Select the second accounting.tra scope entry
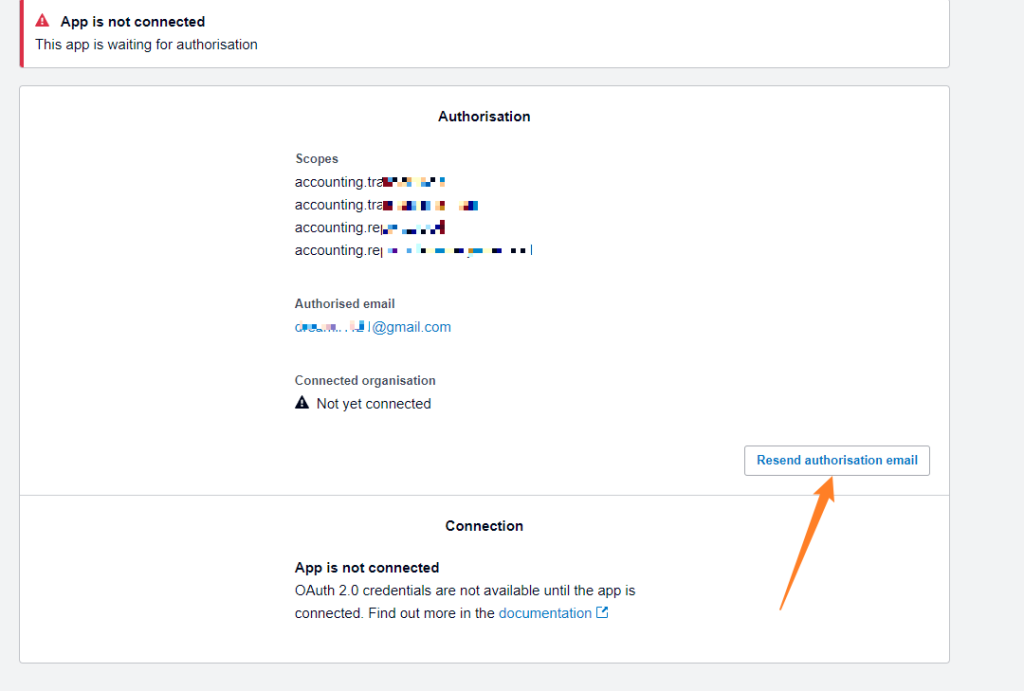Screen dimensions: 1024x691 (385, 204)
